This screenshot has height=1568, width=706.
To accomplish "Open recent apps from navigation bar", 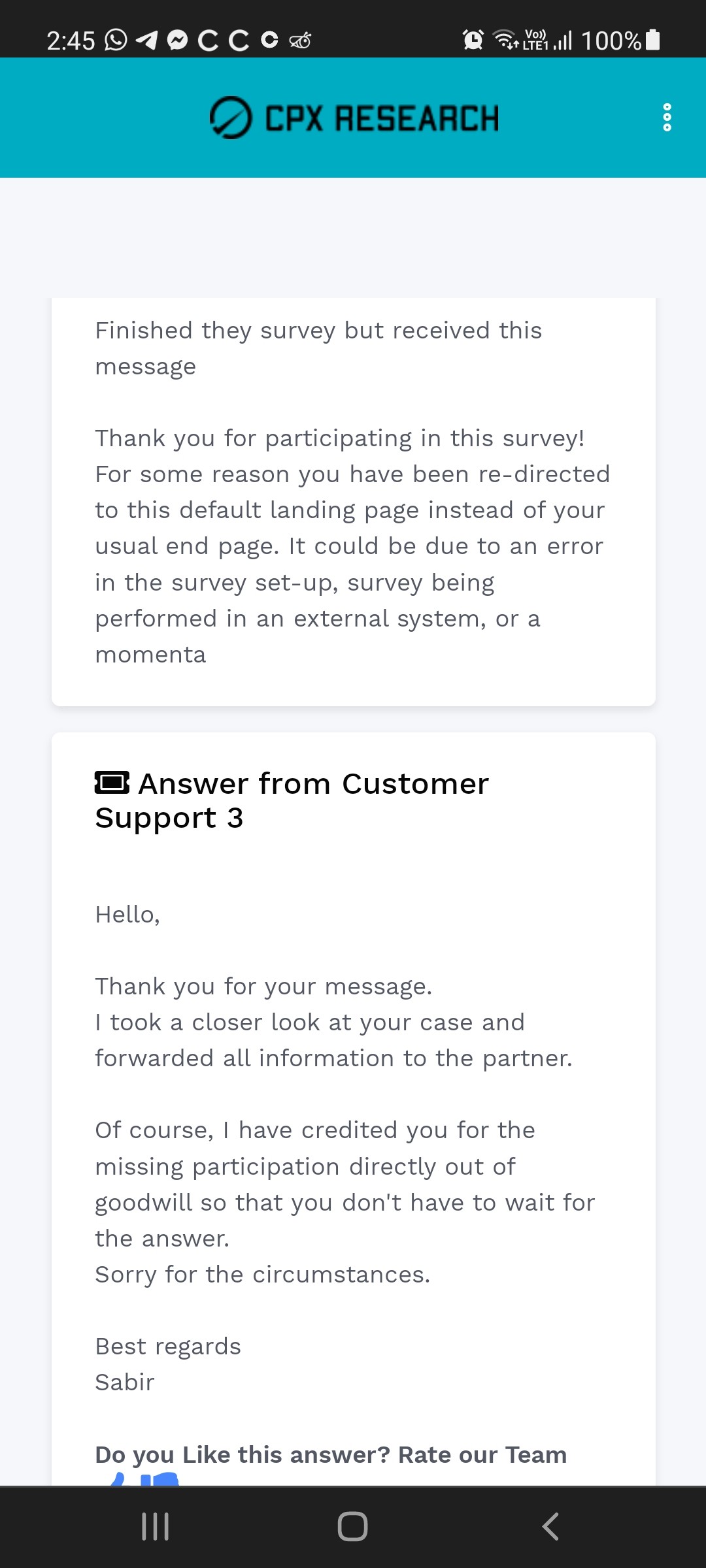I will pyautogui.click(x=156, y=1527).
